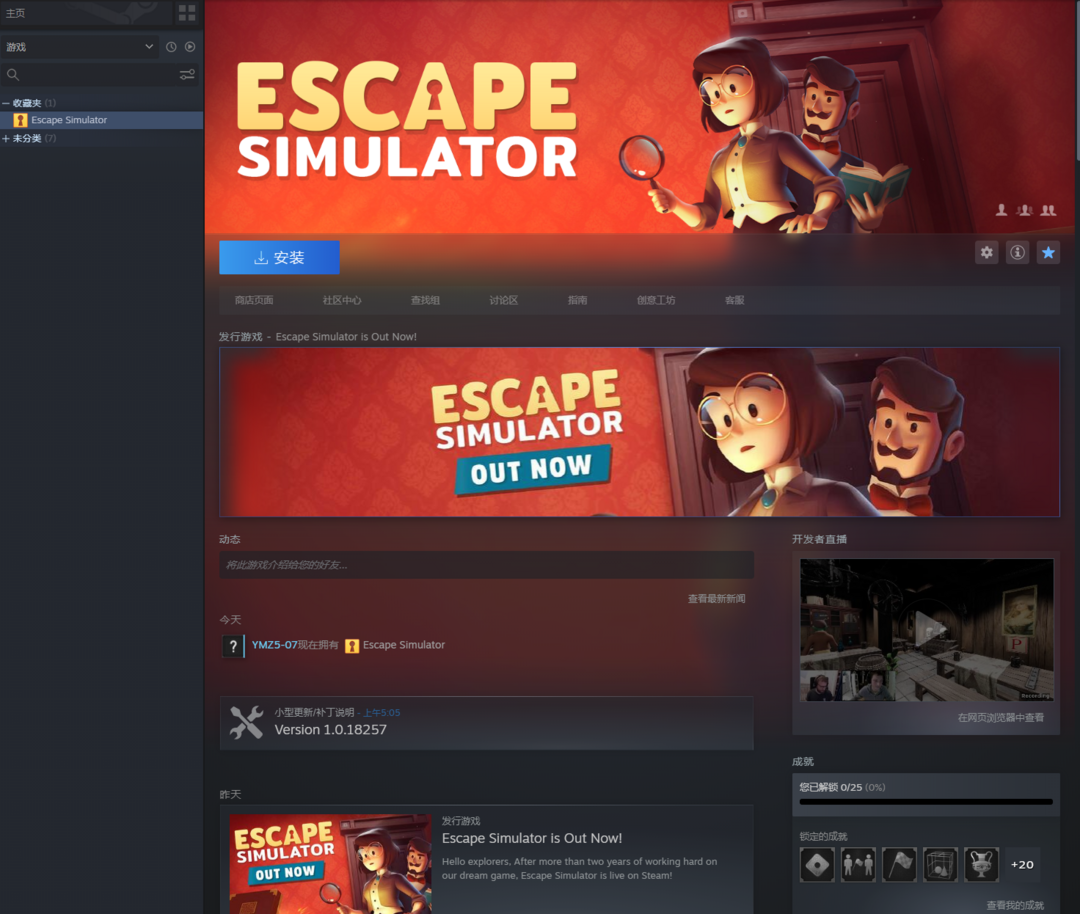Click the page vertical scrollbar
Image resolution: width=1080 pixels, height=914 pixels.
click(x=1077, y=80)
